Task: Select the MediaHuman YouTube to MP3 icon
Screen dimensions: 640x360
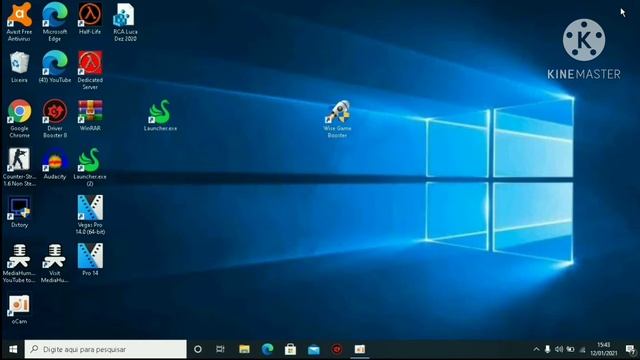Action: (x=19, y=264)
